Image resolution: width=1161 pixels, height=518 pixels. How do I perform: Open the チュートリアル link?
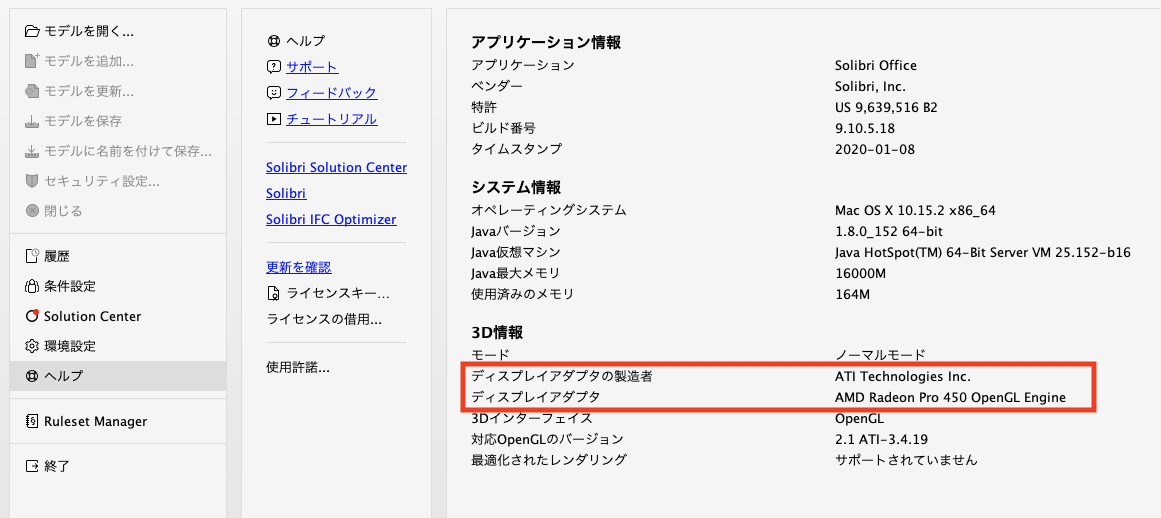(x=332, y=119)
